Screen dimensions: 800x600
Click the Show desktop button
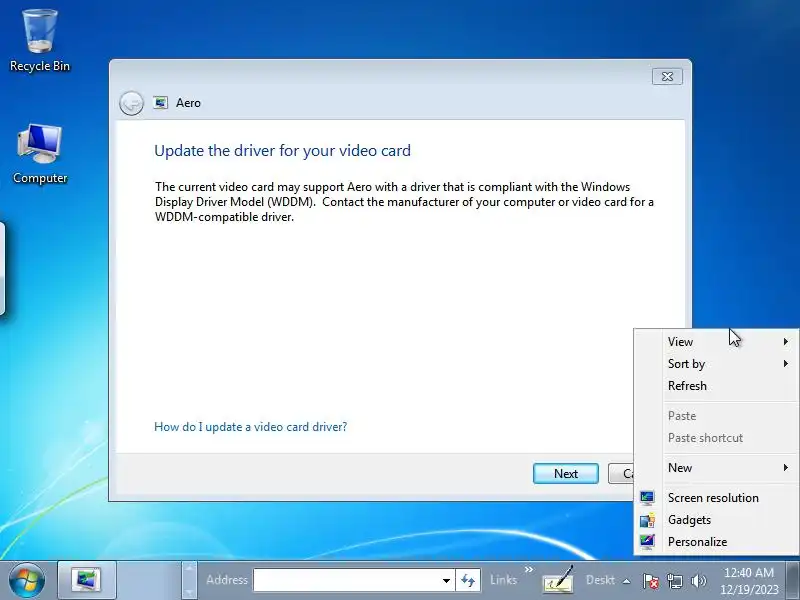792,580
